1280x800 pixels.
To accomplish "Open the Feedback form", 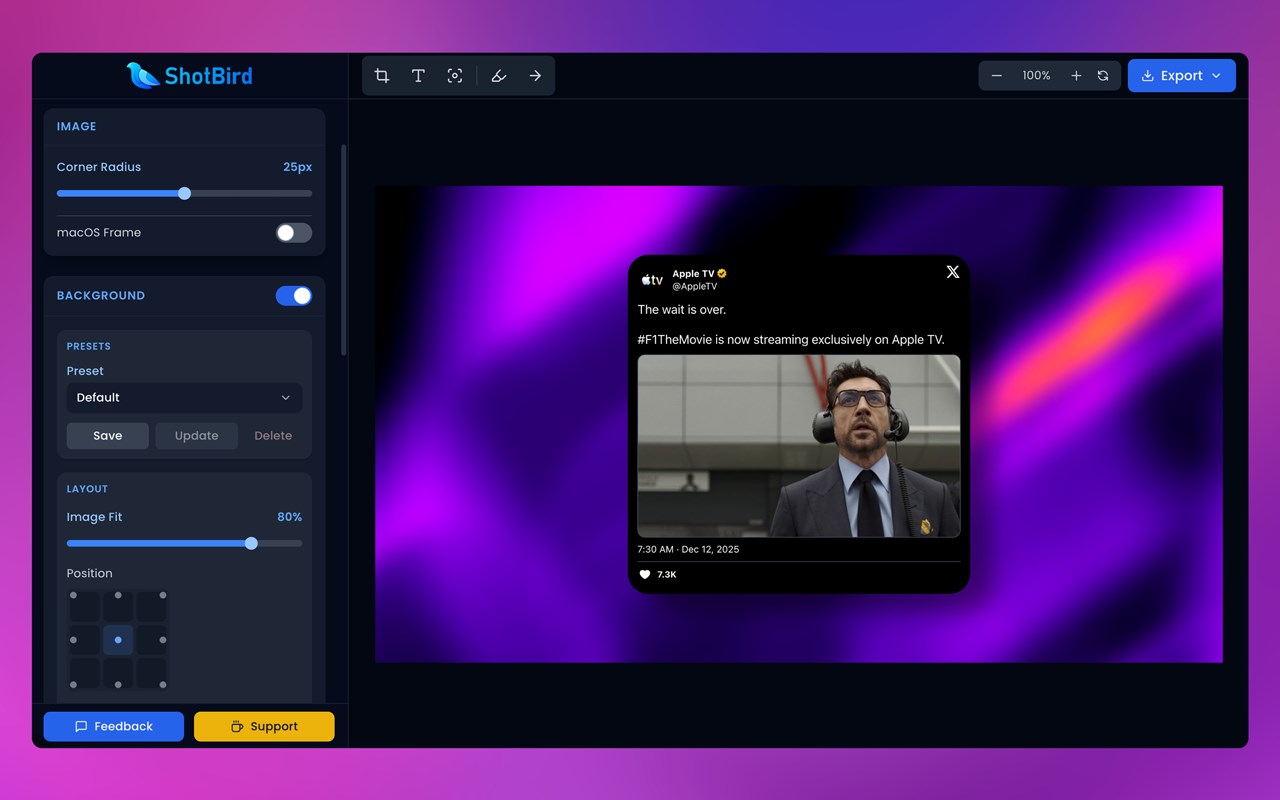I will 114,727.
